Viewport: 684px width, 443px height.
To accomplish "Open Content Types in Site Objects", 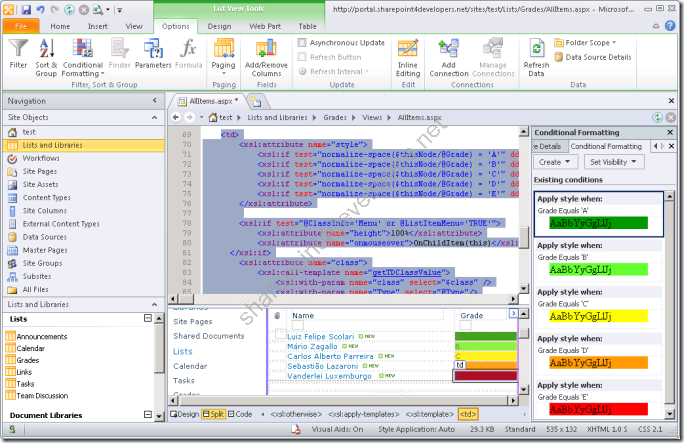I will (x=47, y=198).
